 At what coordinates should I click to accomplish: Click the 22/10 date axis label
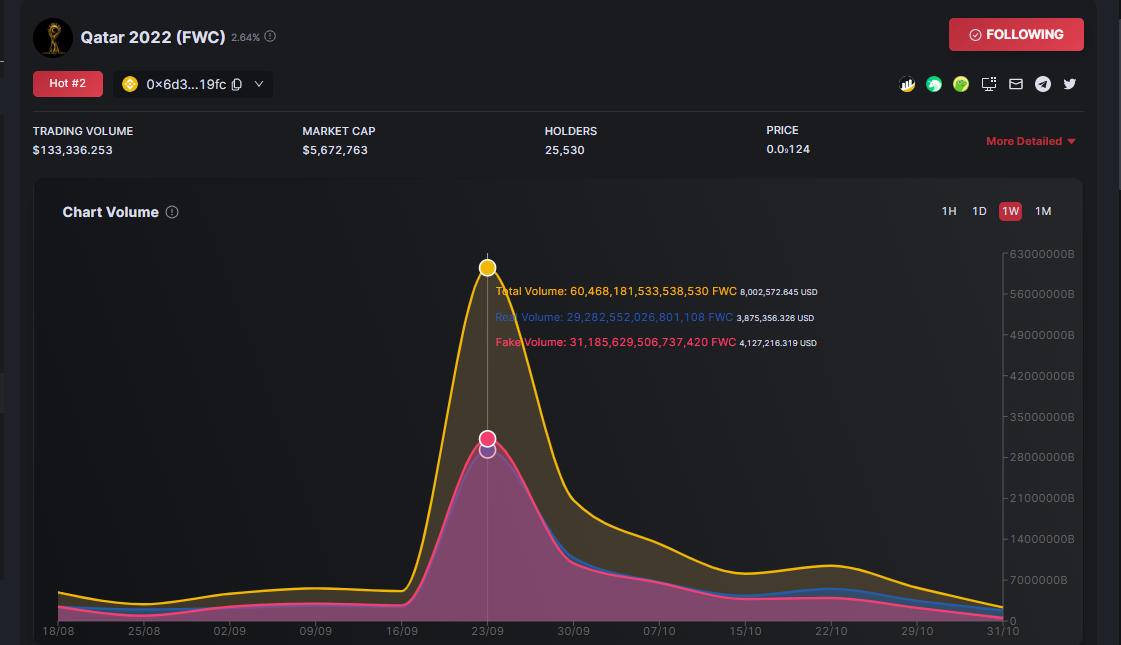point(831,631)
